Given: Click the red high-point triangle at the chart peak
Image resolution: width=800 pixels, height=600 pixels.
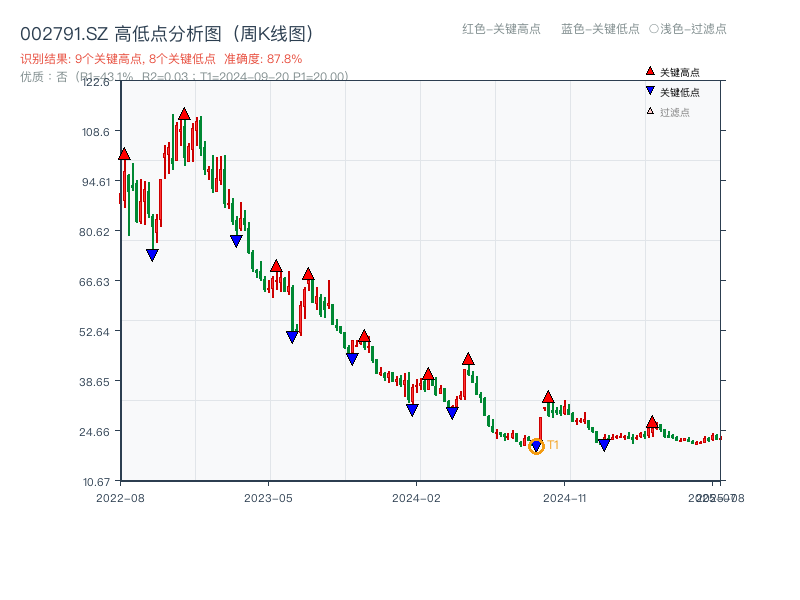Looking at the screenshot, I should [186, 113].
